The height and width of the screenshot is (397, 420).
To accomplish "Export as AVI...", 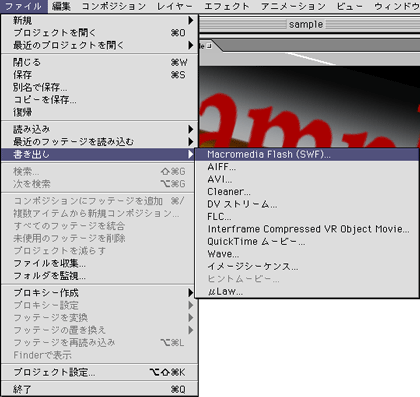I will [x=307, y=179].
